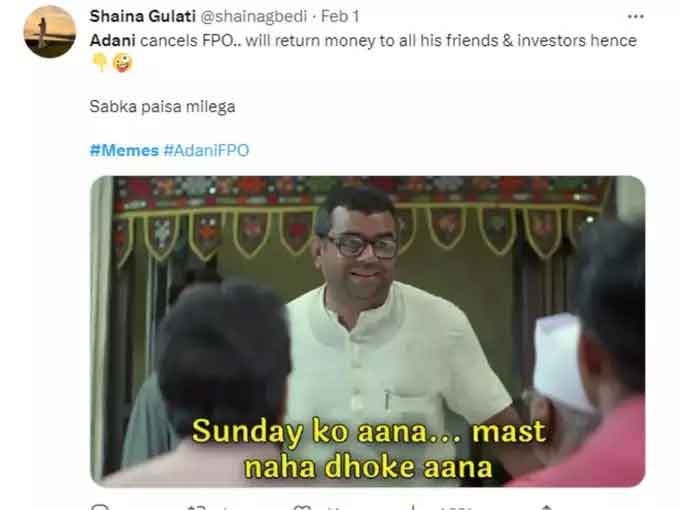Like the tweet with the heart icon
The height and width of the screenshot is (510, 680).
tap(302, 507)
